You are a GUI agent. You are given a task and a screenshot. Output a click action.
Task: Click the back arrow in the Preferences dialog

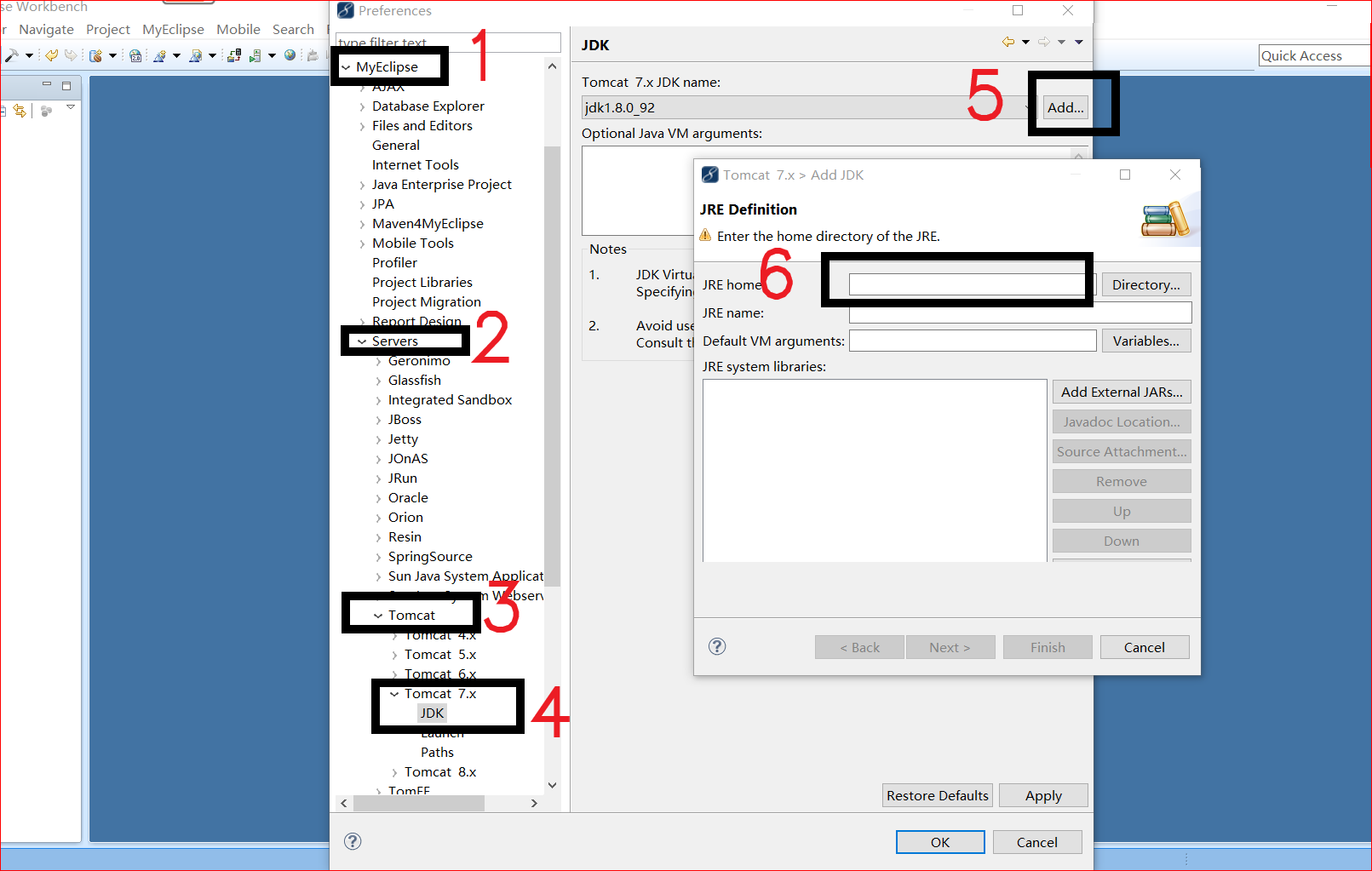click(1008, 41)
